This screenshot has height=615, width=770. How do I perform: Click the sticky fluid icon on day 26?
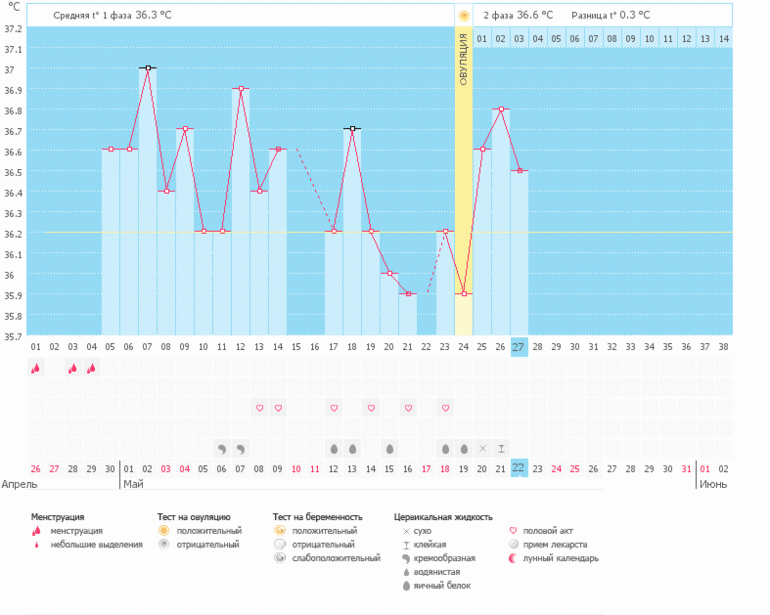tap(501, 448)
